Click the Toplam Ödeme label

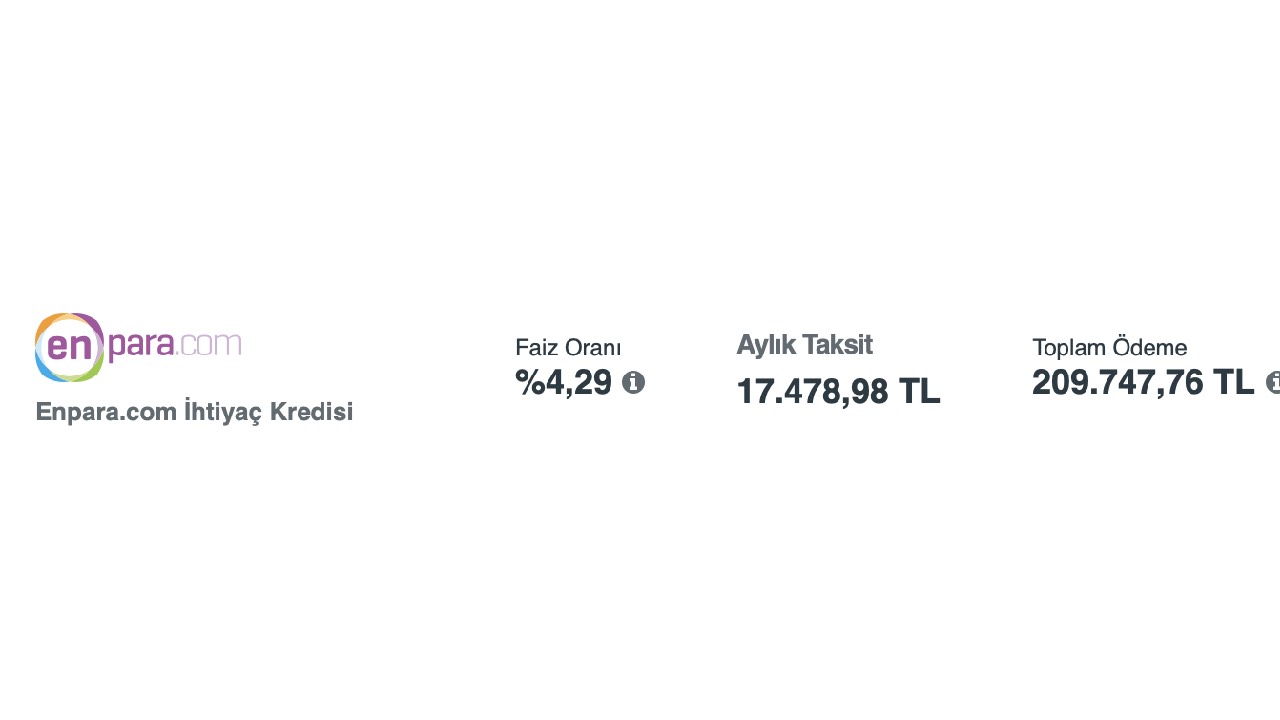[x=1109, y=348]
